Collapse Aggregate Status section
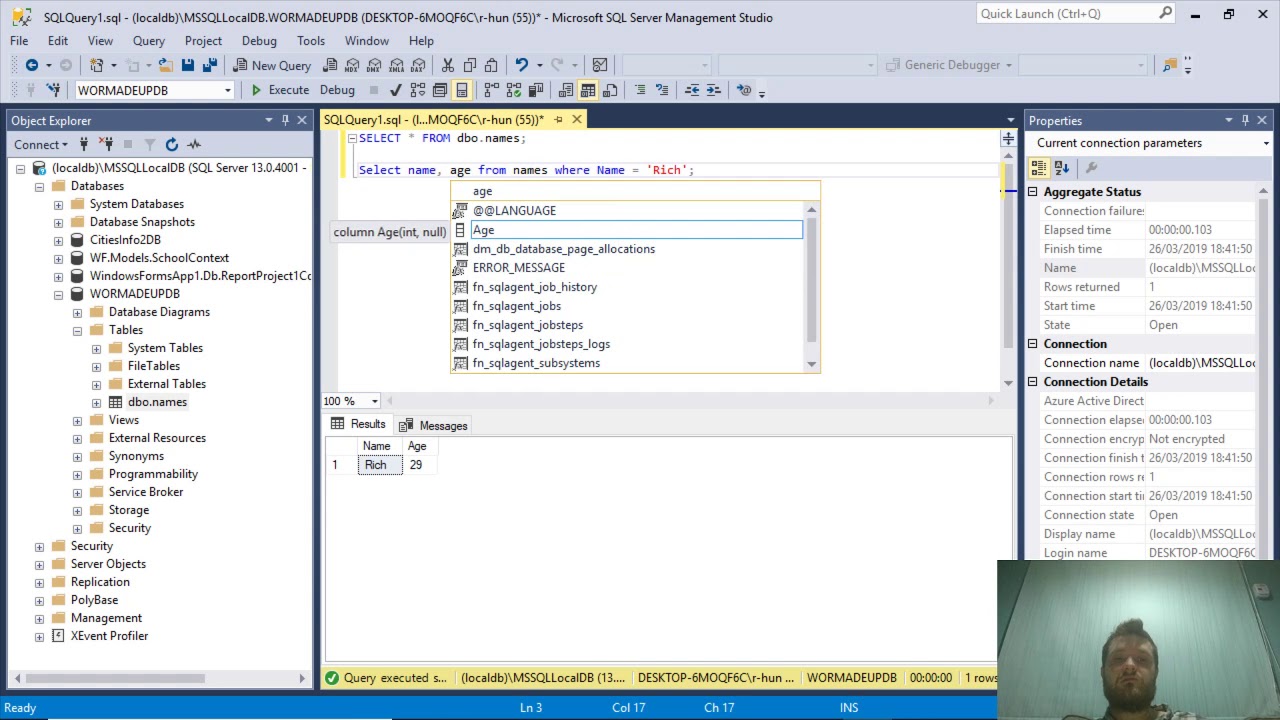 coord(1033,192)
